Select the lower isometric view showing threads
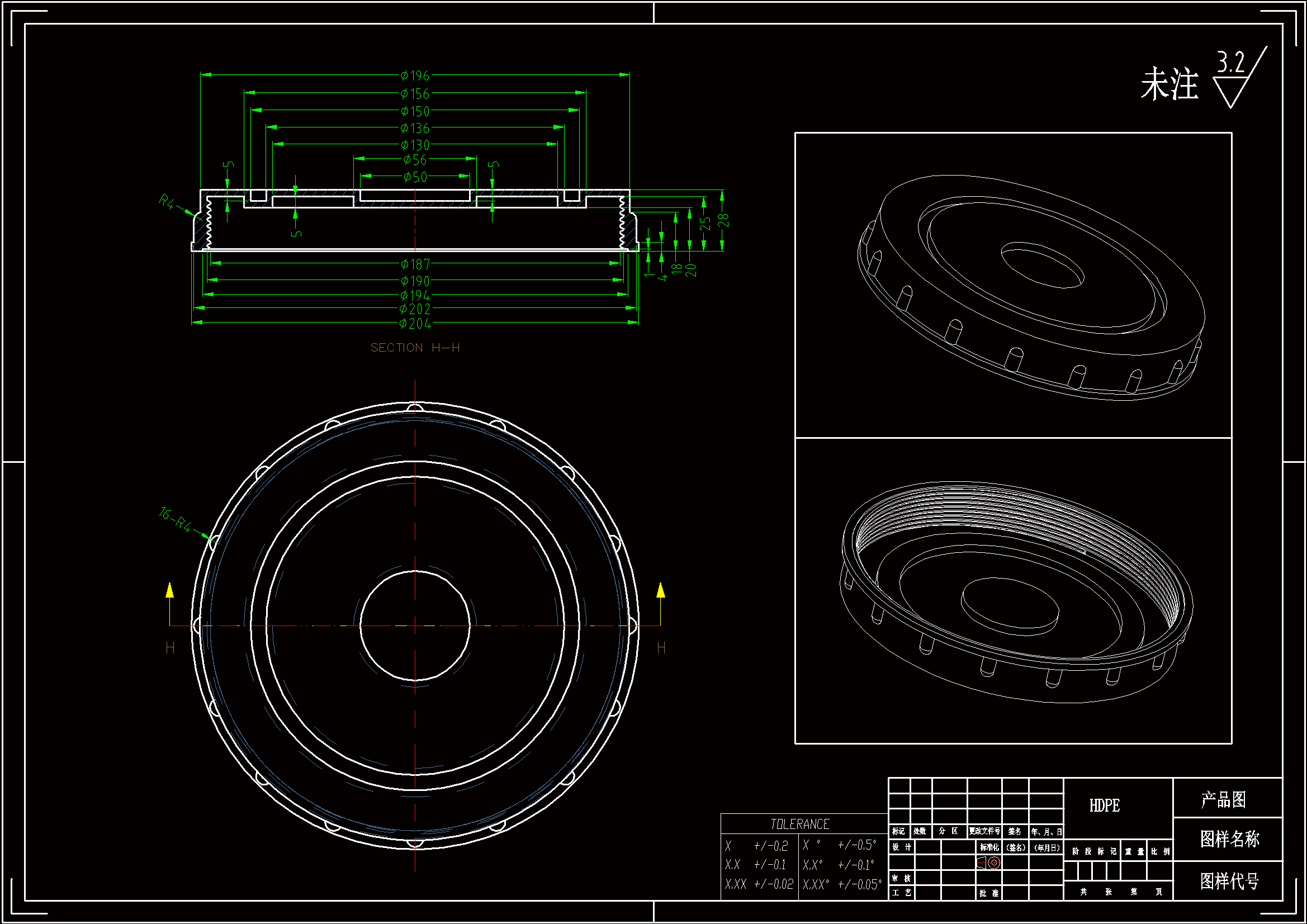This screenshot has height=924, width=1307. click(x=1016, y=592)
